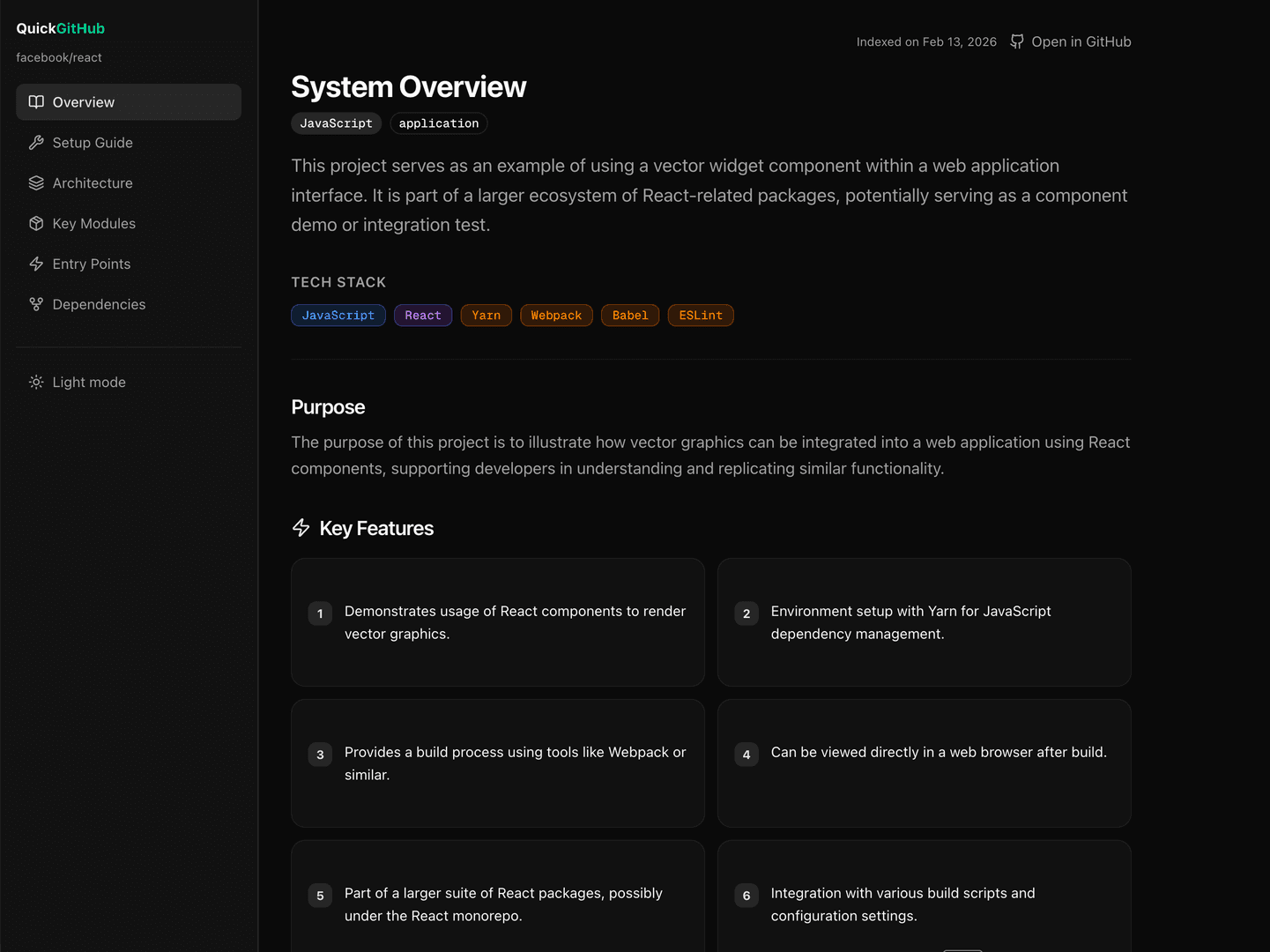Open Architecture via its layers icon
Image resolution: width=1270 pixels, height=952 pixels.
click(36, 182)
